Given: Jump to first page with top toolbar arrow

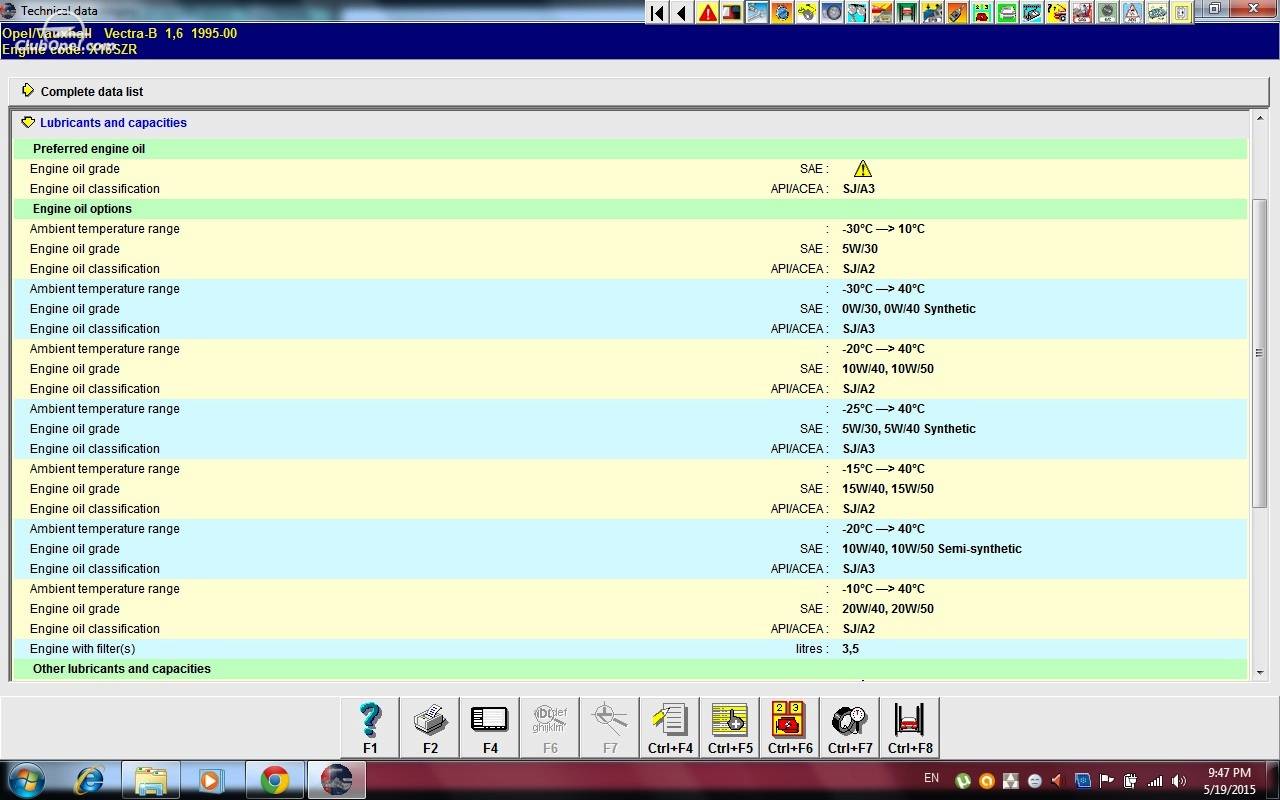Looking at the screenshot, I should click(x=657, y=12).
